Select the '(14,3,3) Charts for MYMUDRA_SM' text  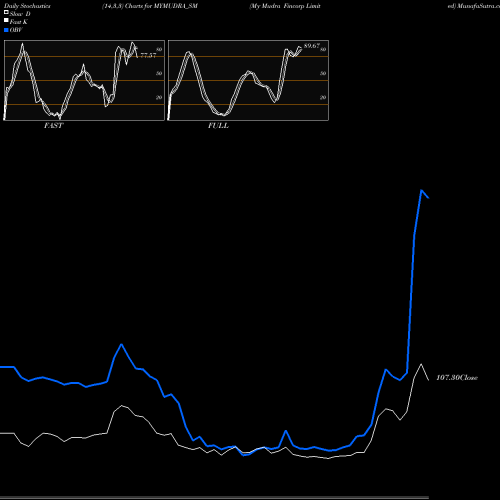click(150, 6)
